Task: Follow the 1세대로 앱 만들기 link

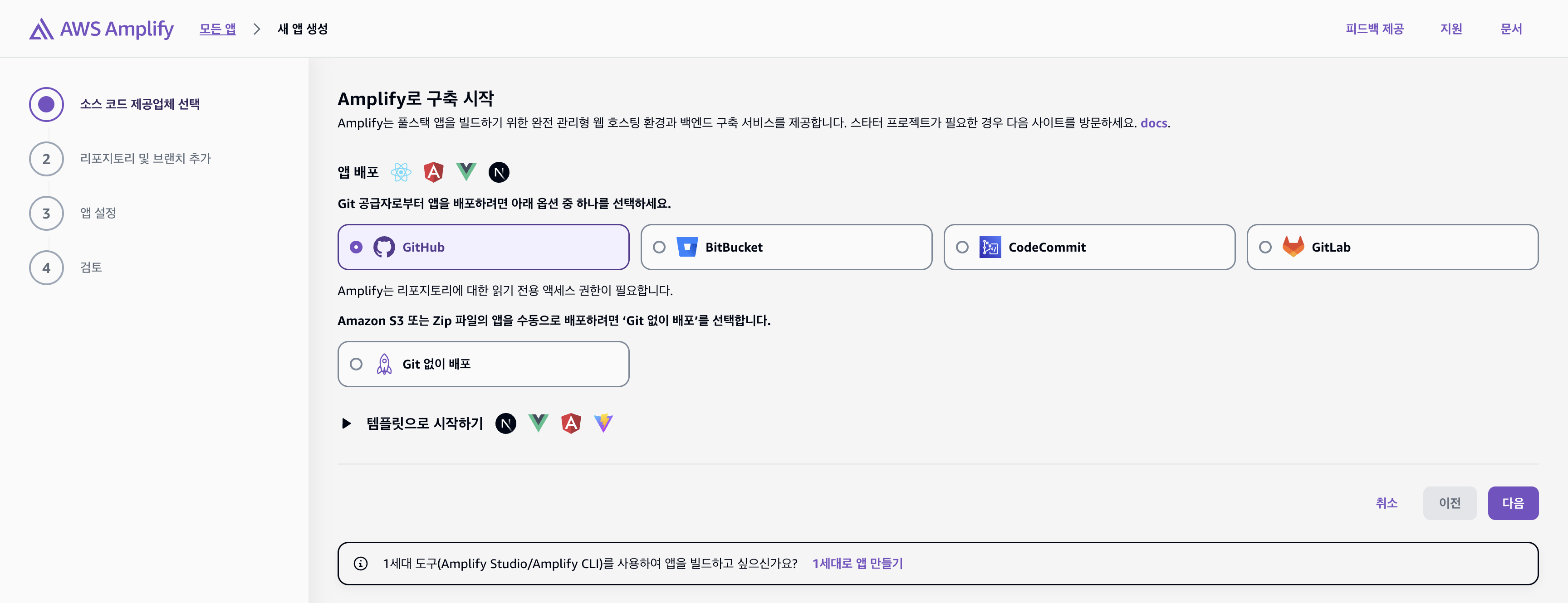Action: coord(857,564)
